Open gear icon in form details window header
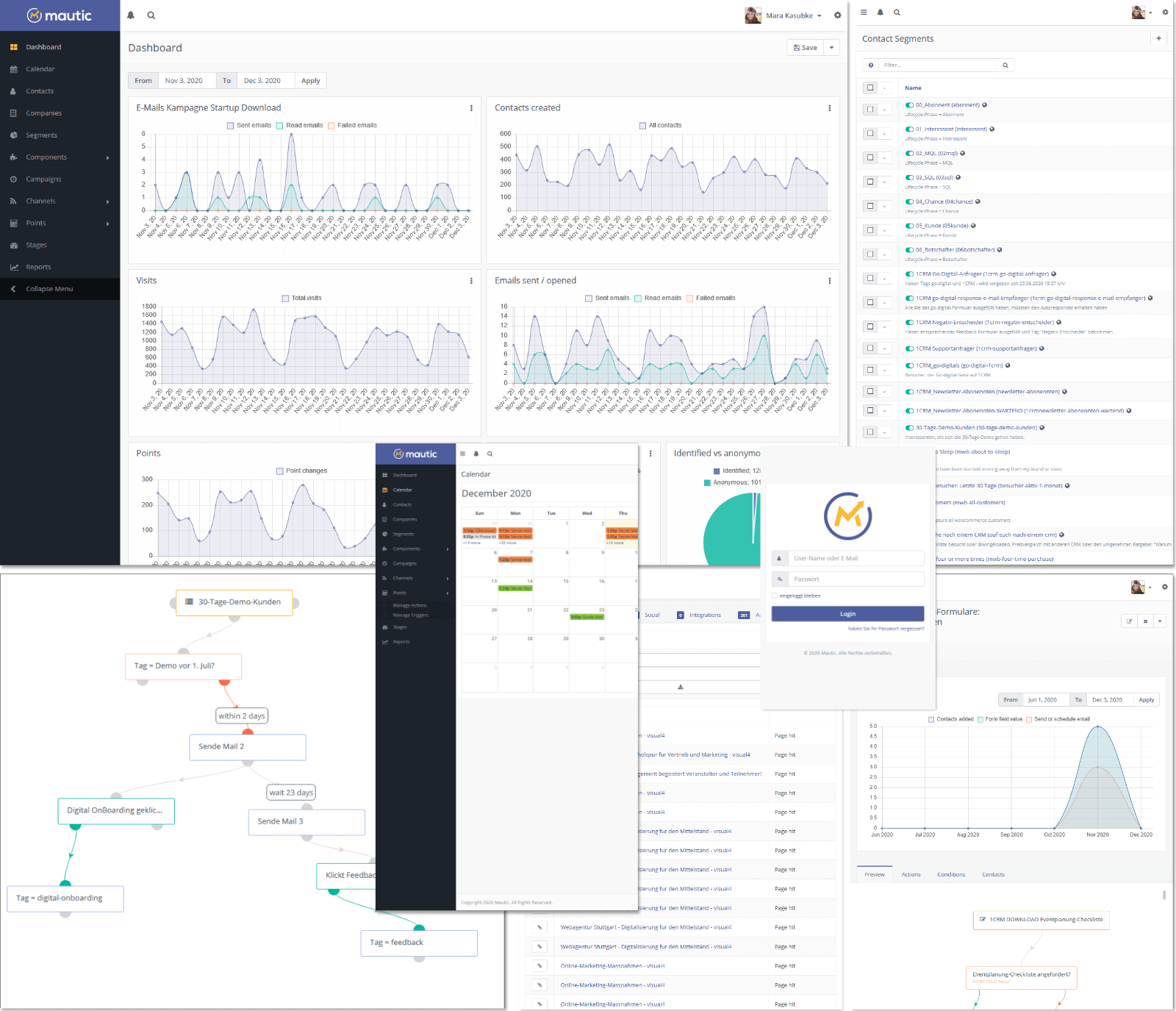This screenshot has width=1176, height=1011. [x=1164, y=587]
